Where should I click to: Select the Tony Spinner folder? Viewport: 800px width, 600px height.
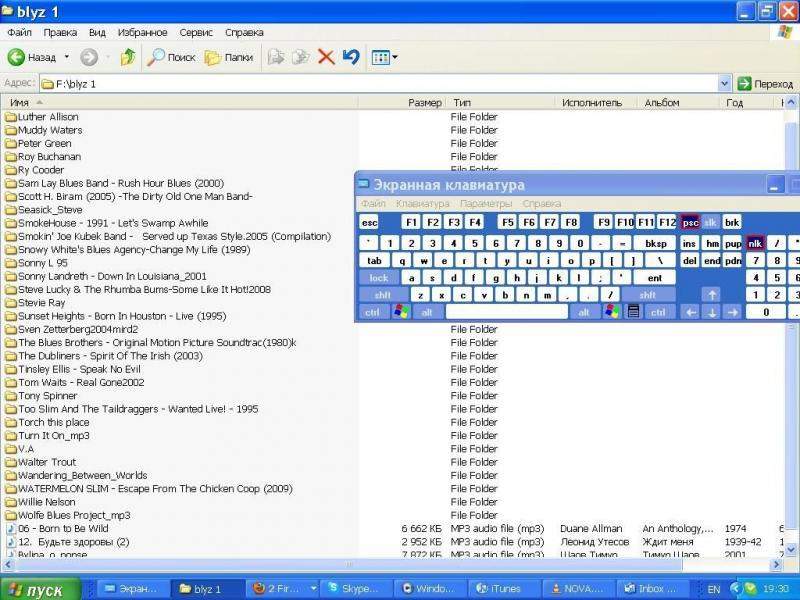(41, 395)
